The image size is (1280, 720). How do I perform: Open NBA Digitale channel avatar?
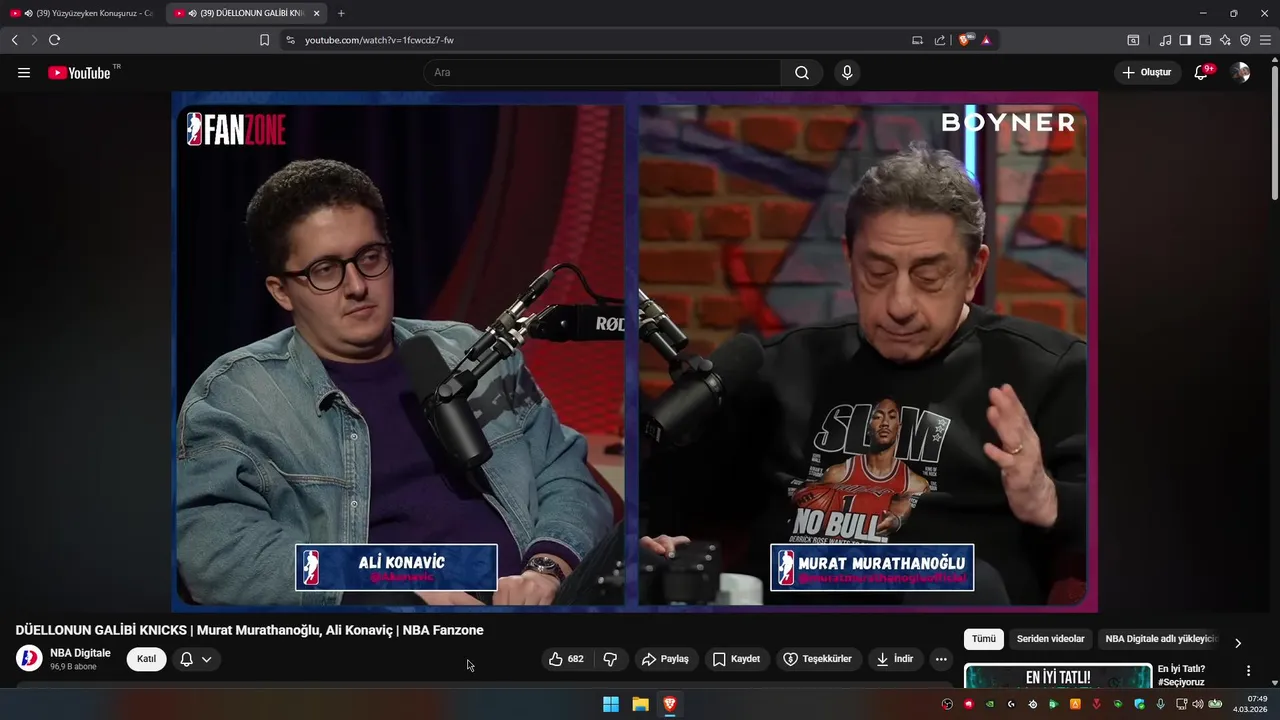(29, 658)
